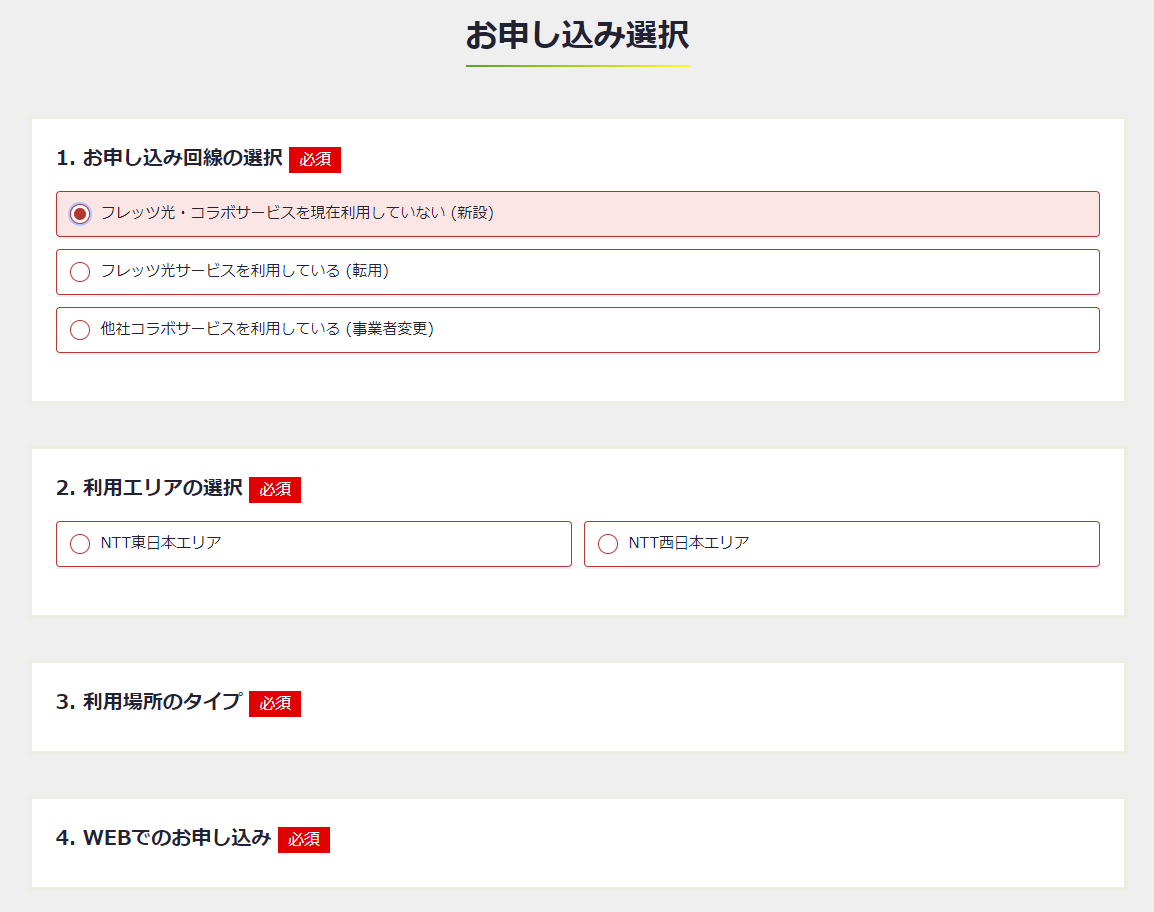Choose the NTT東日本エリア radio button
Viewport: 1154px width, 912px height.
[x=80, y=544]
